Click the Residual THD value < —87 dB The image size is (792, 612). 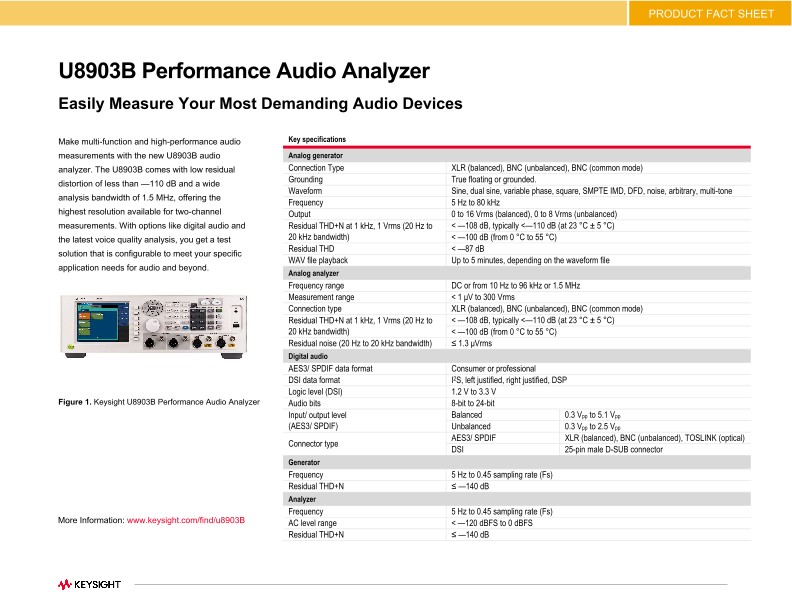point(467,249)
